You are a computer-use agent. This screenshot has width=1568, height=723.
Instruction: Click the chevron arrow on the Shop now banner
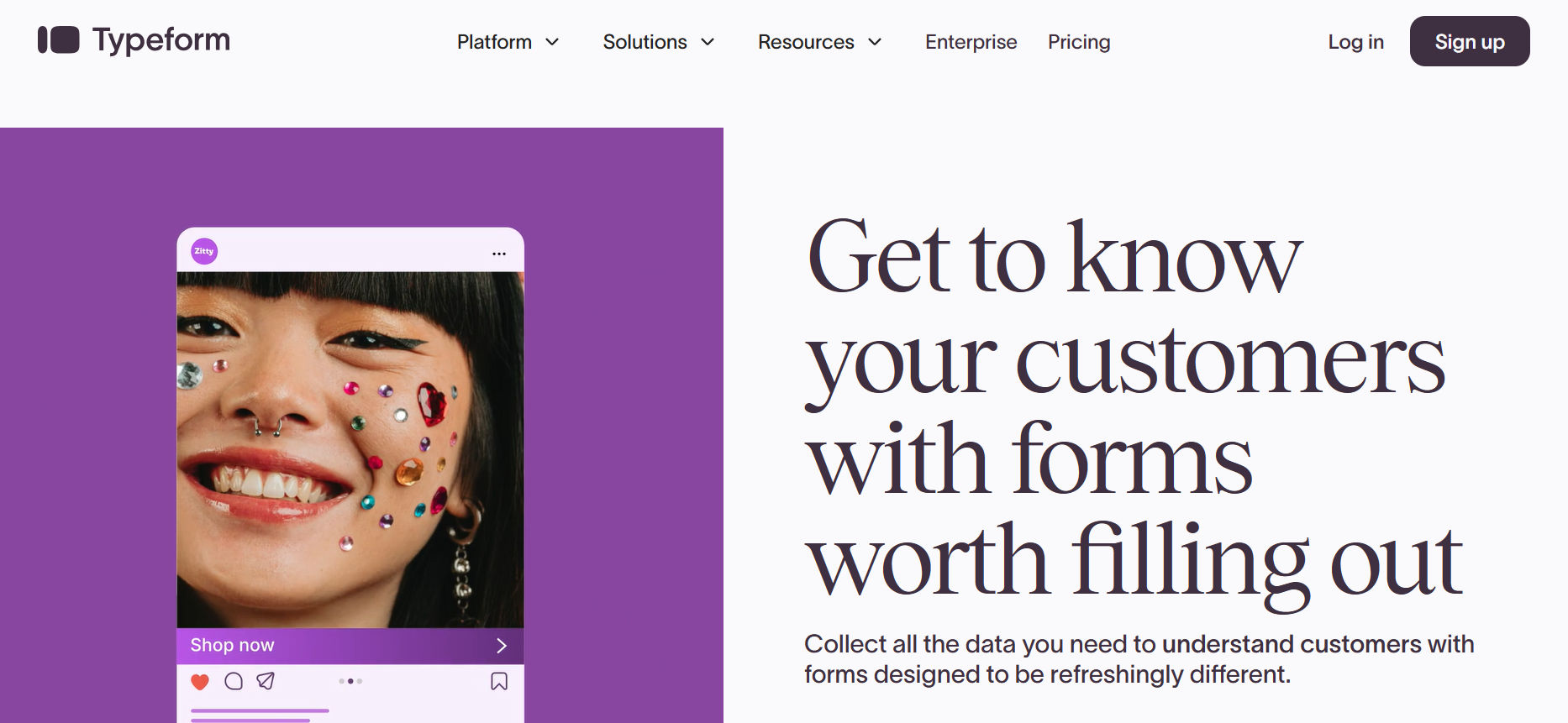(502, 645)
